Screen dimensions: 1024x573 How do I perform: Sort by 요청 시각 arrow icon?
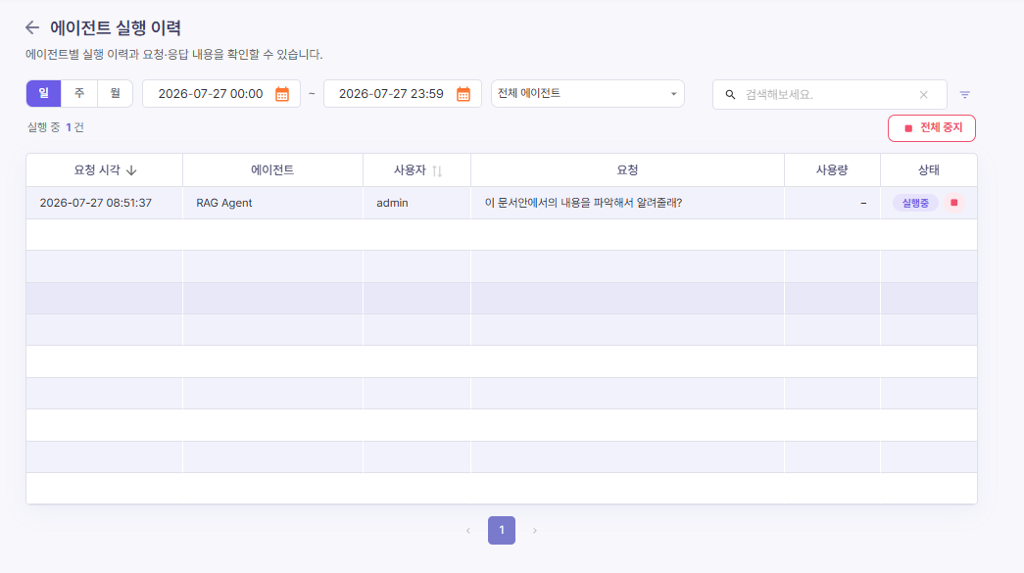pos(131,171)
